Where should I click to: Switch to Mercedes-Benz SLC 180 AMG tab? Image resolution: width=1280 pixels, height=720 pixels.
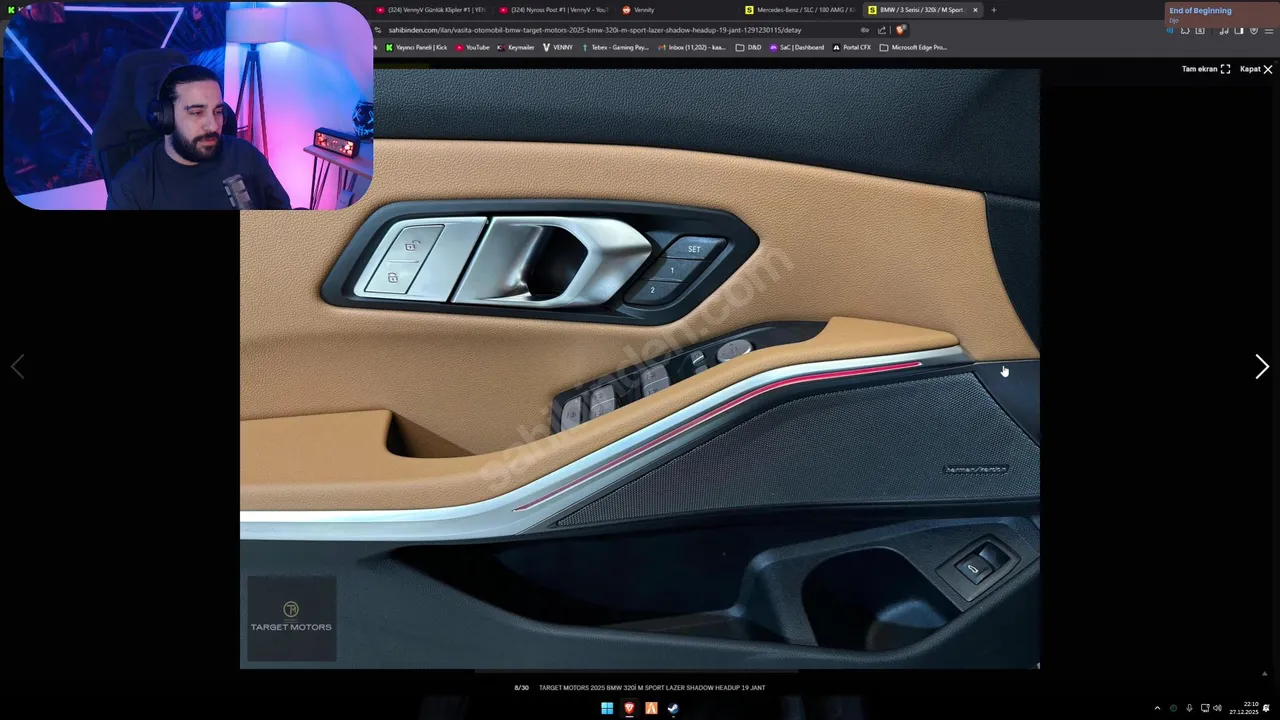click(x=800, y=10)
